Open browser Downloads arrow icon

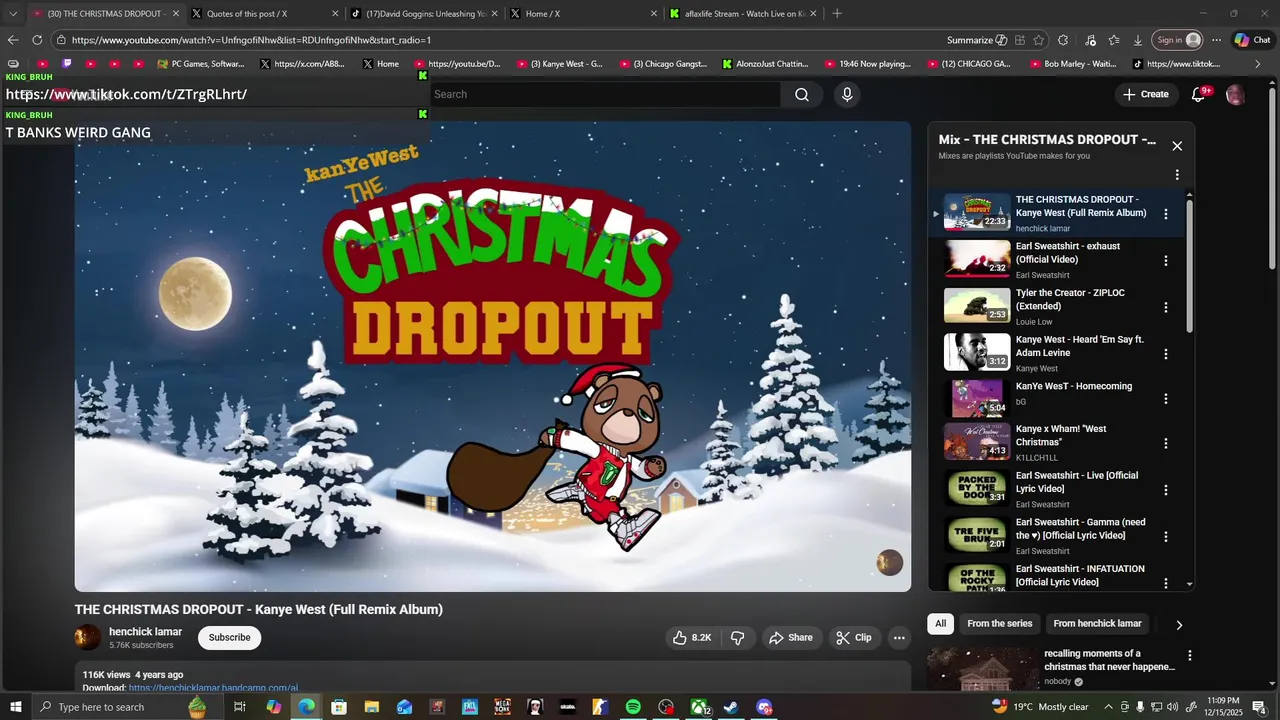click(x=1138, y=40)
